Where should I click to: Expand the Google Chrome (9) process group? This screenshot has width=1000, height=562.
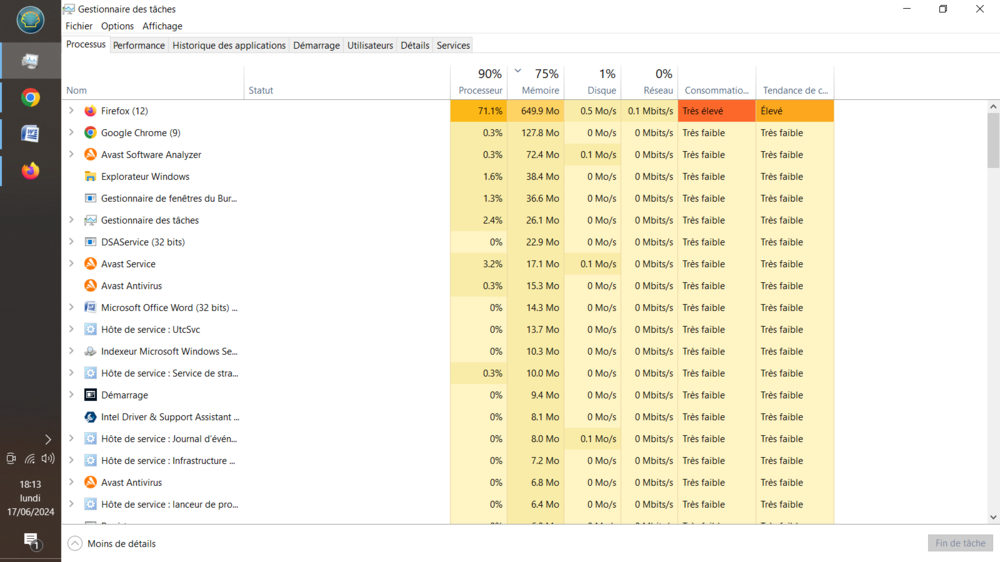(71, 133)
